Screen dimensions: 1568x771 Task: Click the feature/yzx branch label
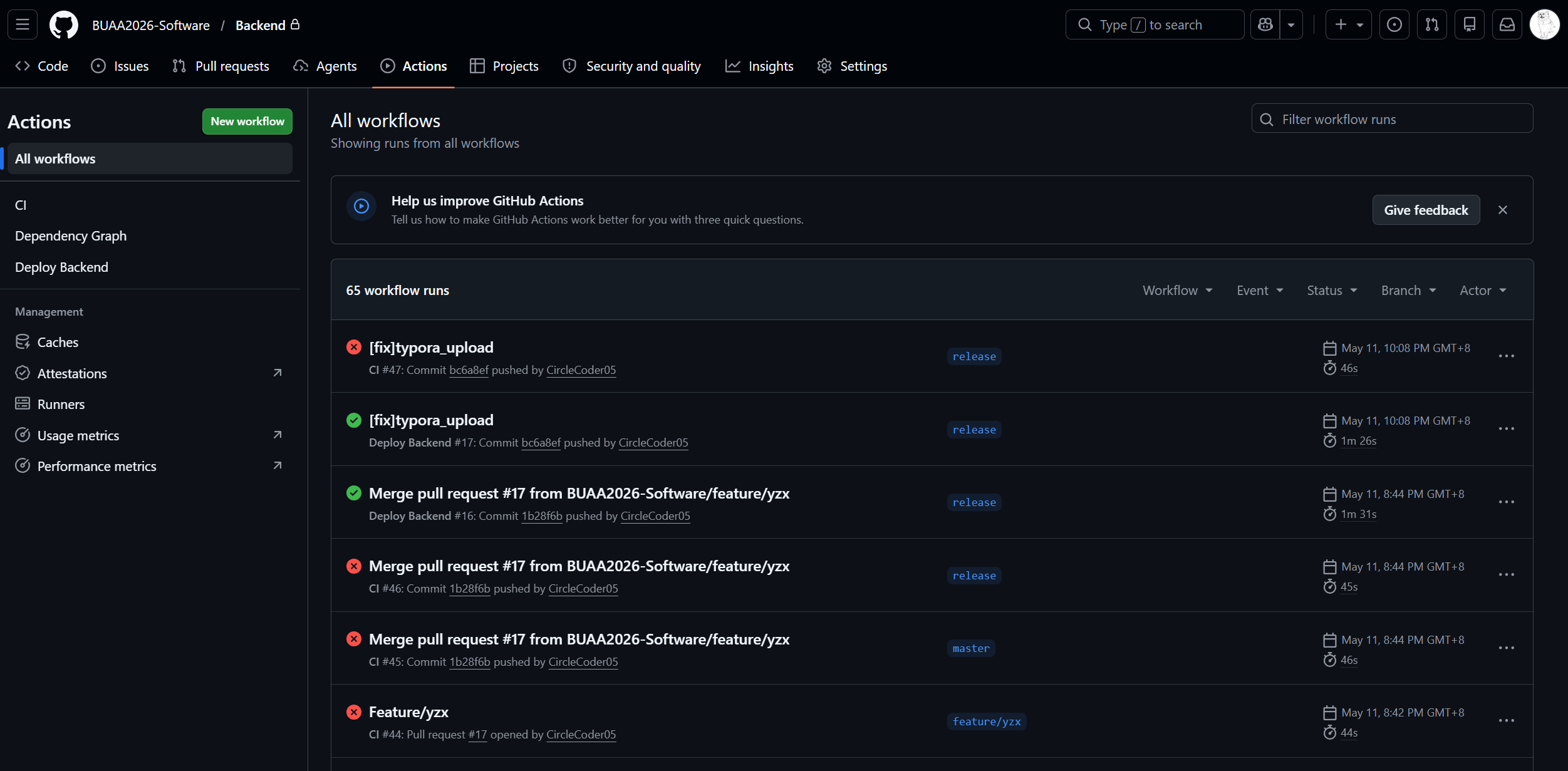987,722
